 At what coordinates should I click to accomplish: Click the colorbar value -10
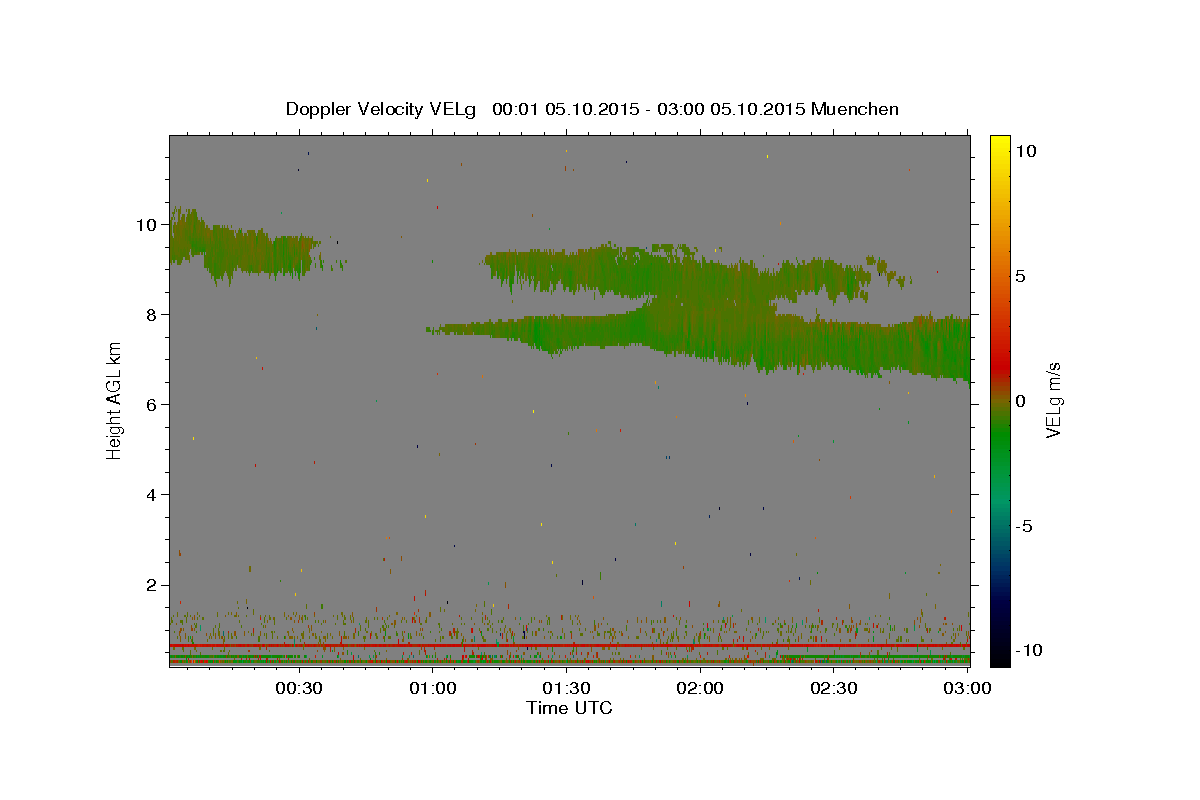pyautogui.click(x=1028, y=651)
